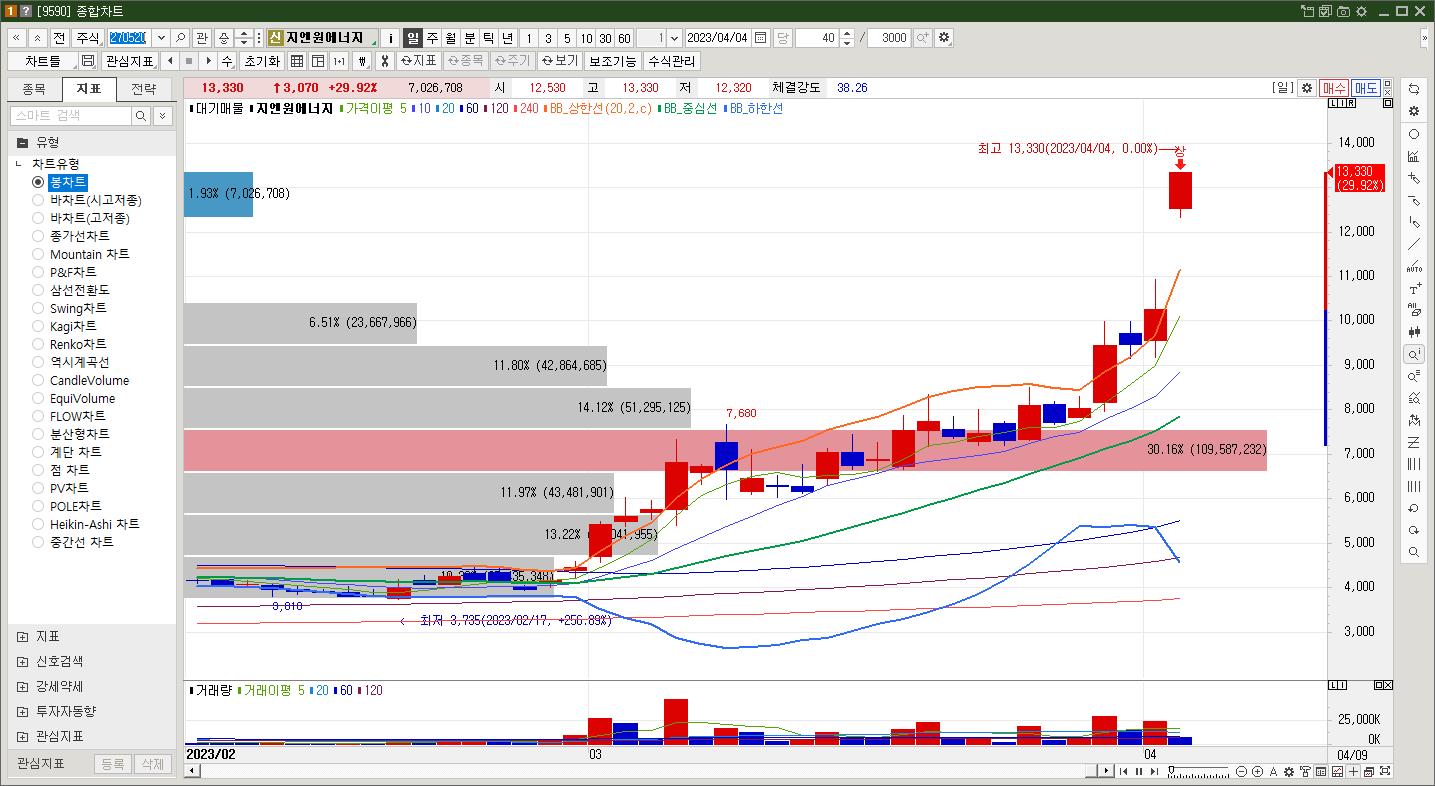Click the bottom replay speed slider handle
The width and height of the screenshot is (1435, 786).
tap(1172, 771)
